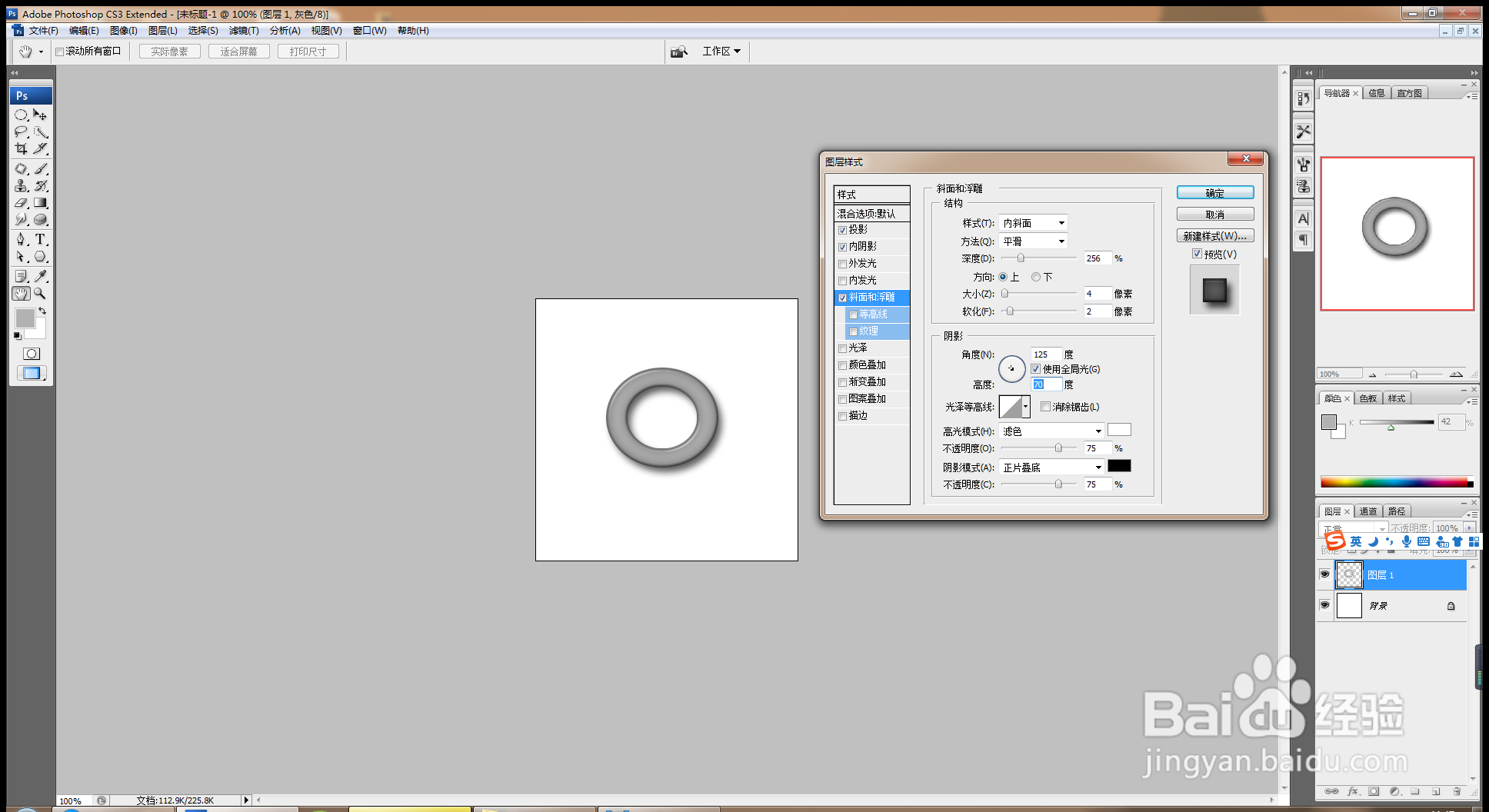Select the Elliptical Marquee tool

(22, 115)
